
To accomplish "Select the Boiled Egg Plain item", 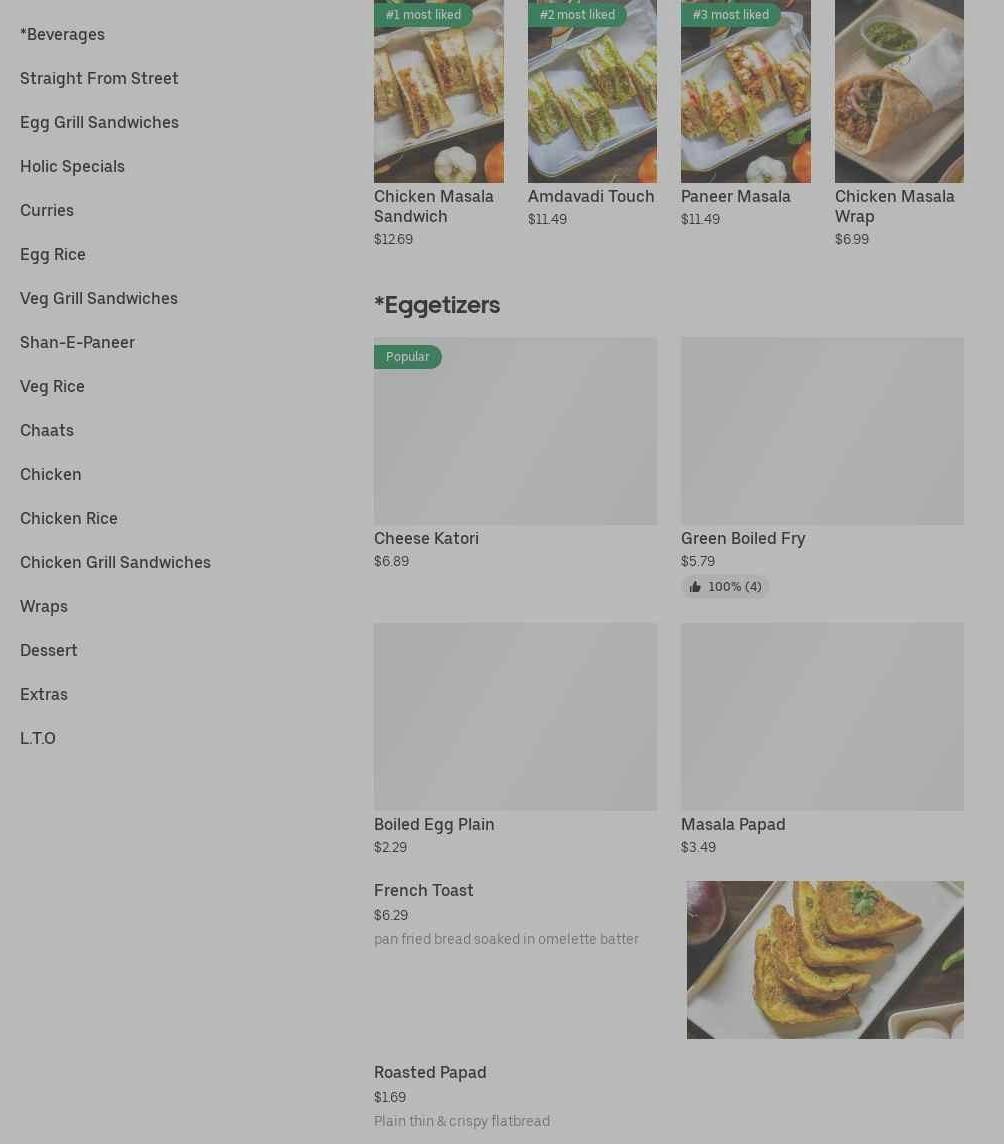I will tap(515, 738).
